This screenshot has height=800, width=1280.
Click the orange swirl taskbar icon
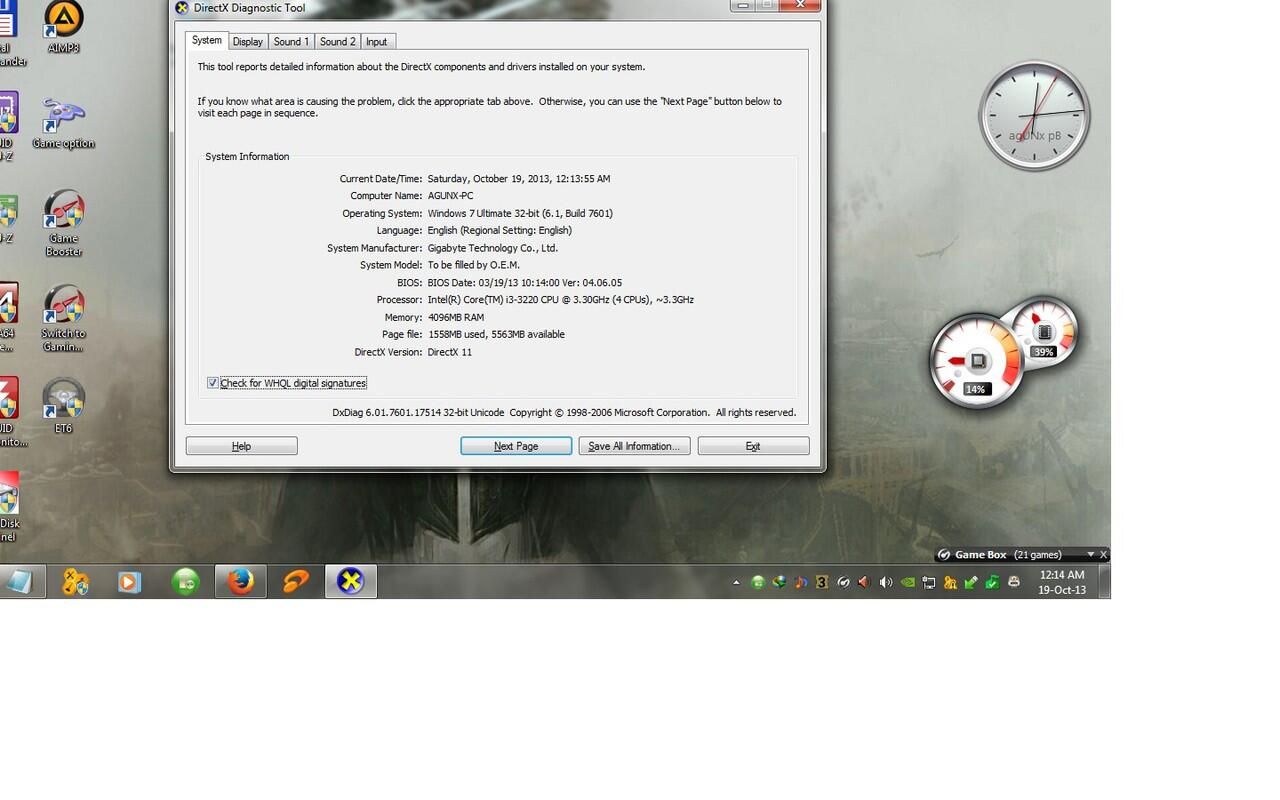pos(296,581)
